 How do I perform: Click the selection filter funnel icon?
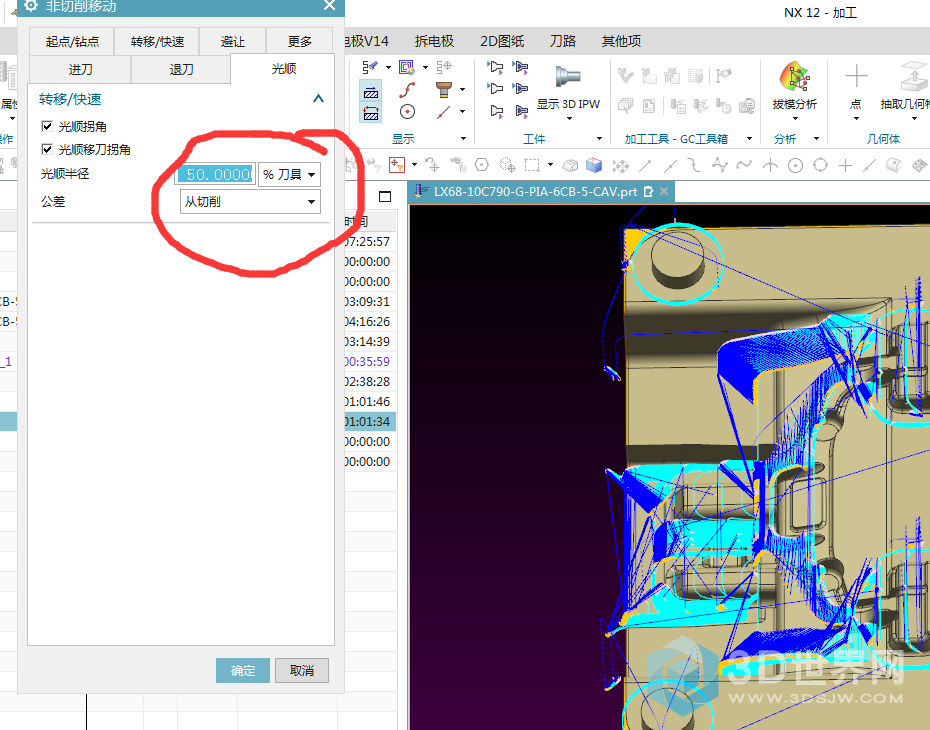(x=397, y=164)
